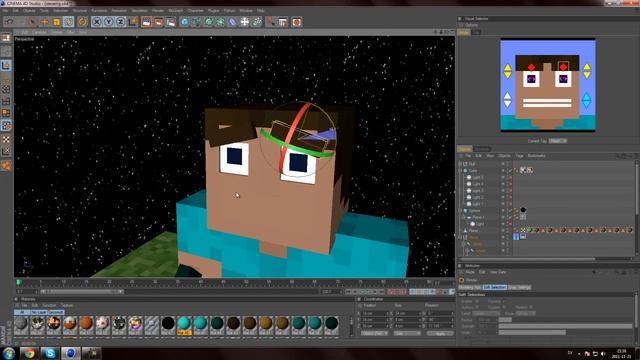Select the highlighted Polygons mode icon in the left sidebar
The image size is (640, 360).
click(6, 125)
